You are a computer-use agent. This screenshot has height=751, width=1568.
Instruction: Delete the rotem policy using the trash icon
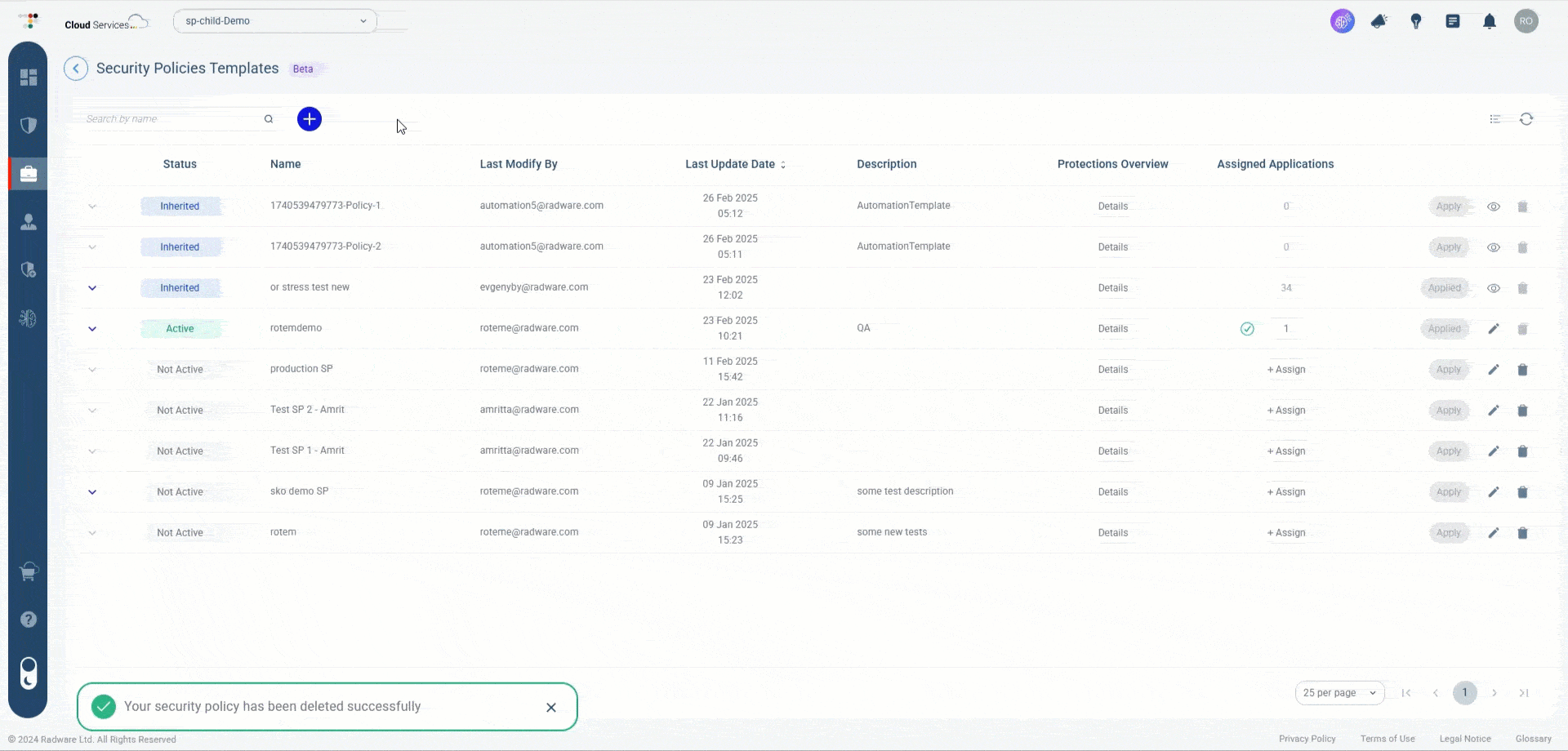(x=1523, y=532)
